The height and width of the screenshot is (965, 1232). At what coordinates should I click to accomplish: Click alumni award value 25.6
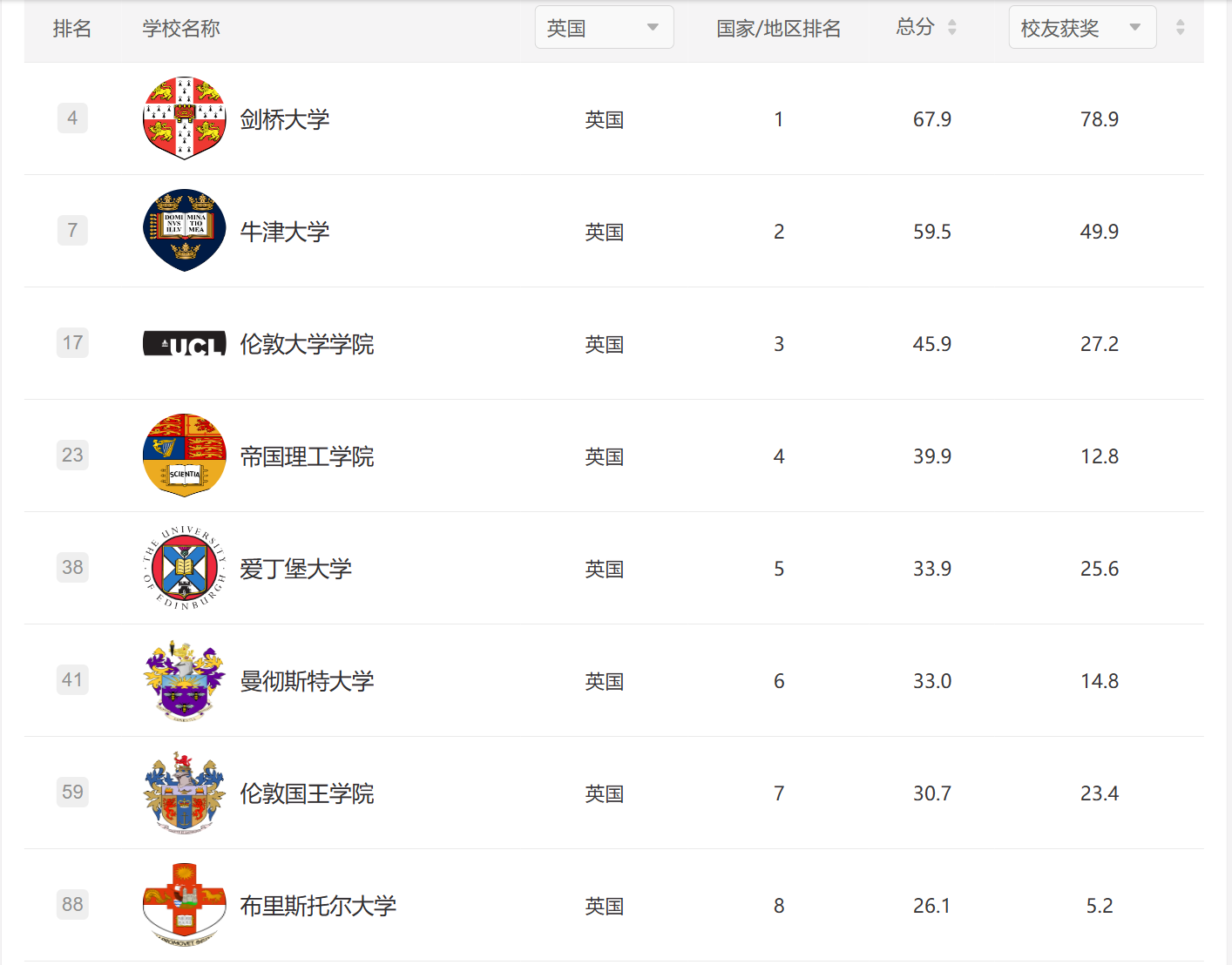tap(1100, 569)
